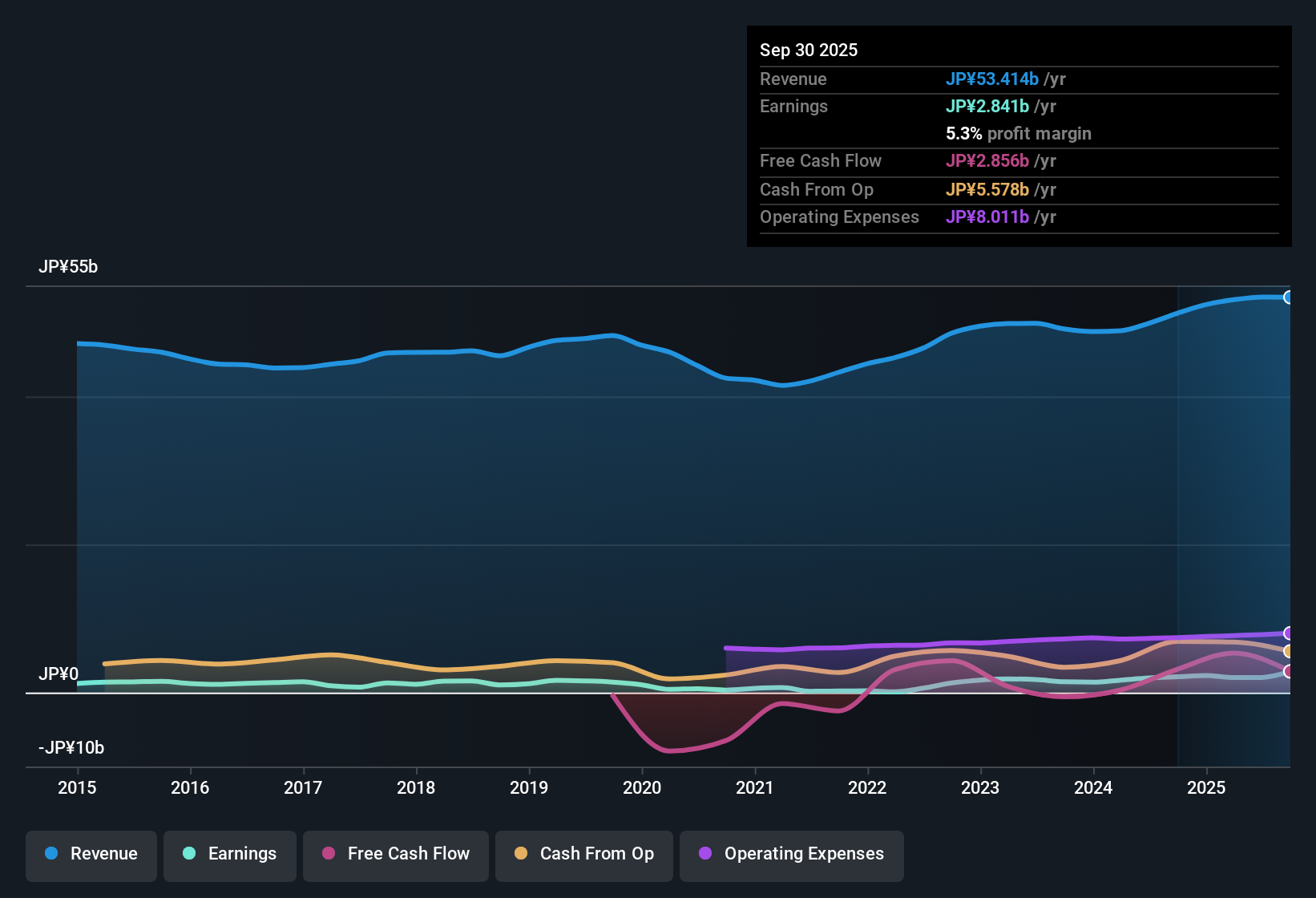Hide the Free Cash Flow series

coord(395,855)
